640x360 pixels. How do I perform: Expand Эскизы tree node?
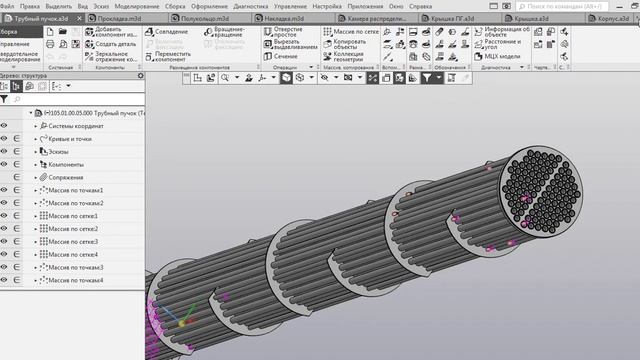point(36,152)
